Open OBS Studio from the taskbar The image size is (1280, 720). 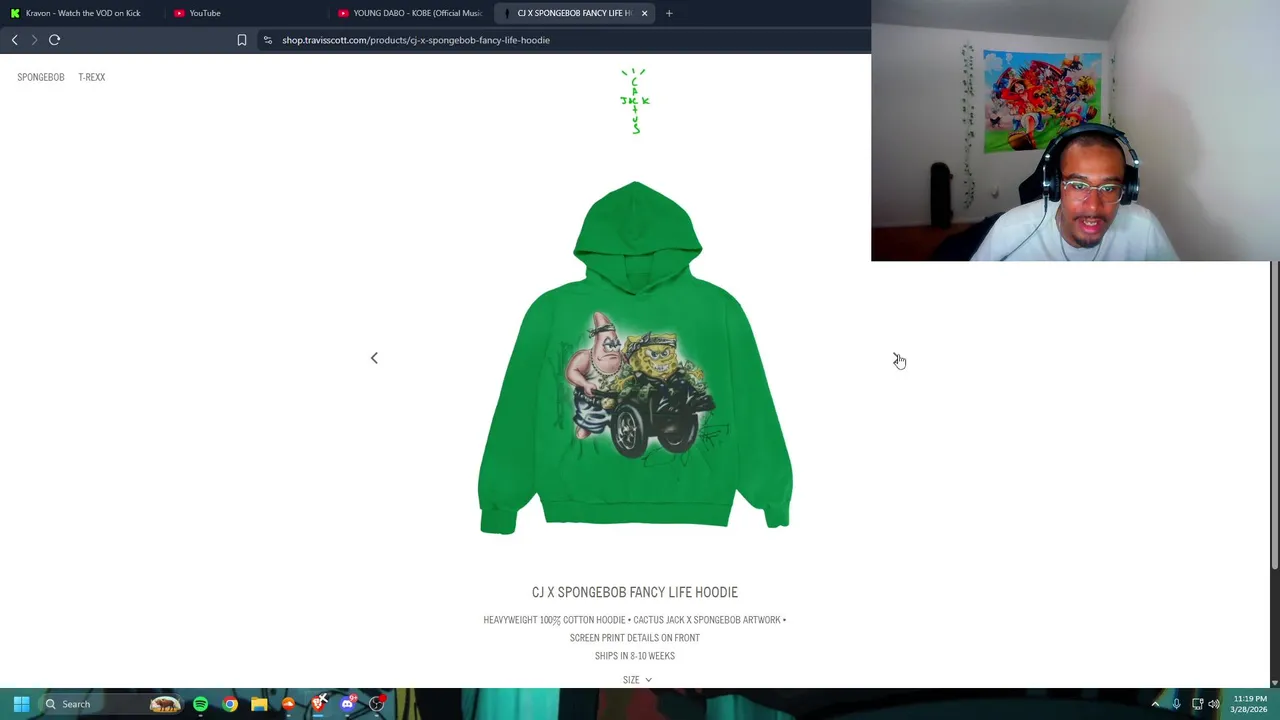point(377,704)
